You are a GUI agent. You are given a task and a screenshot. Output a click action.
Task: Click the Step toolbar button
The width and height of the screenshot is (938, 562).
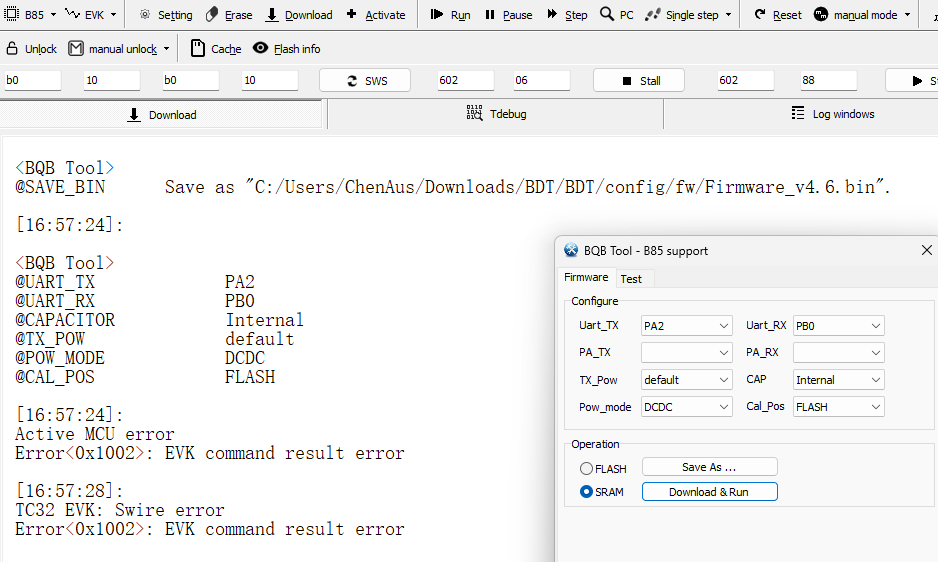point(567,14)
